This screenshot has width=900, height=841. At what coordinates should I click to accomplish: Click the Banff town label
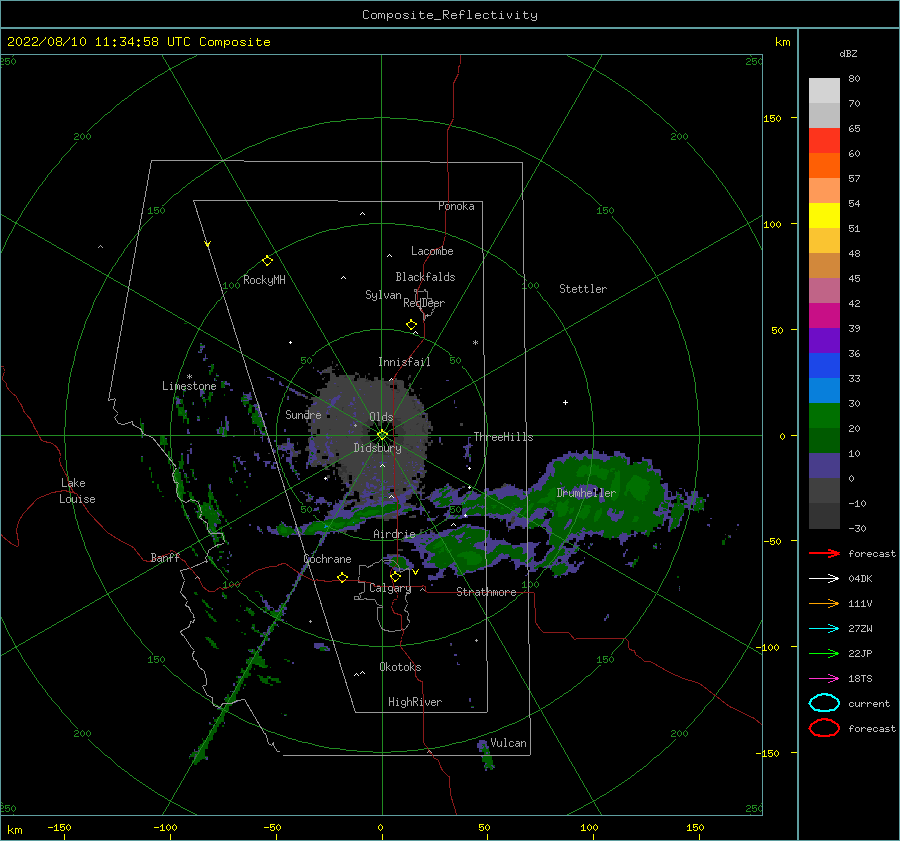(165, 557)
